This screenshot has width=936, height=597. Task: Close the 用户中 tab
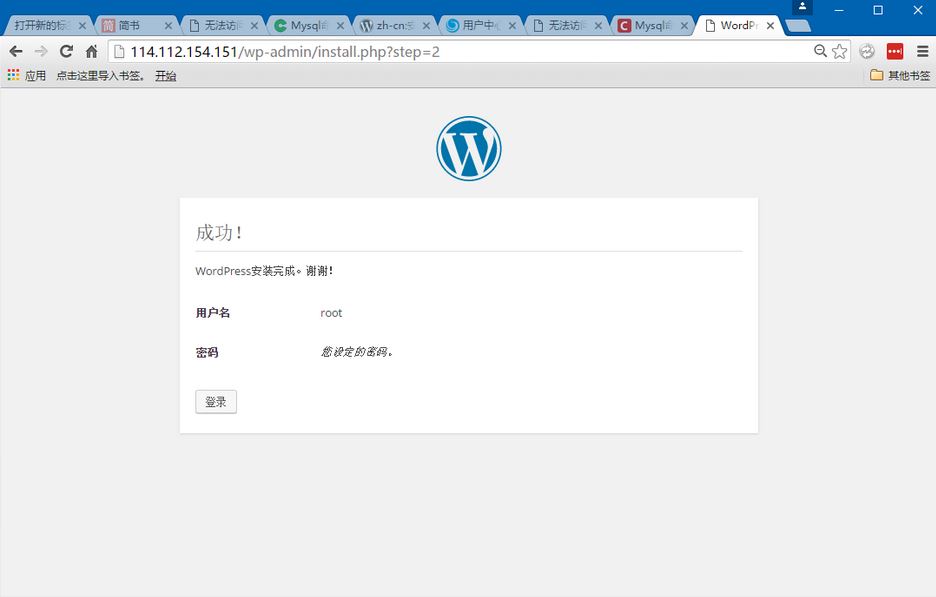click(512, 26)
